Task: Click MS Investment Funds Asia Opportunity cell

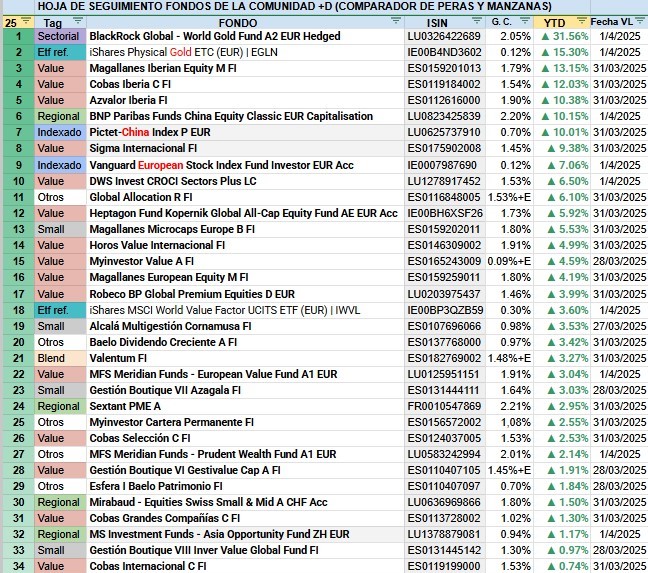Action: coord(245,535)
